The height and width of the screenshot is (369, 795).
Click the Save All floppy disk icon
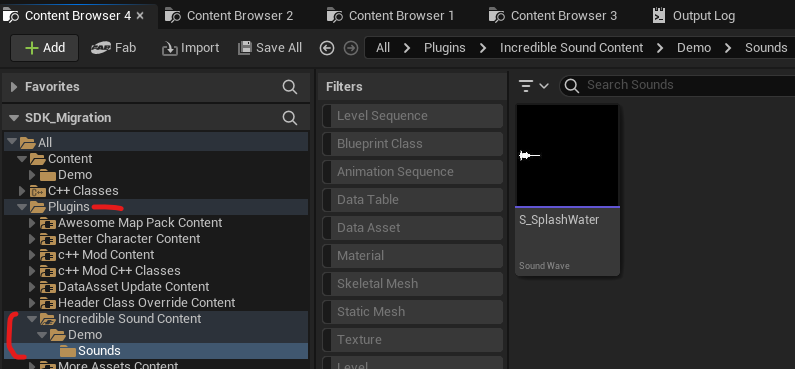[245, 48]
